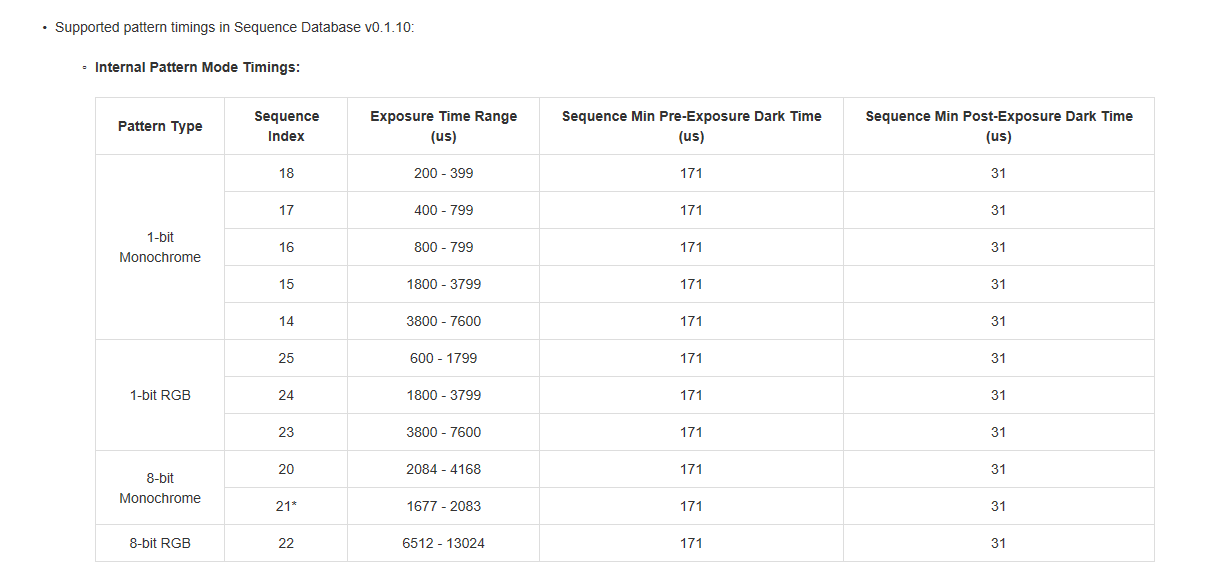1224x575 pixels.
Task: Click the exposure range cell 600 - 1799
Action: click(443, 358)
